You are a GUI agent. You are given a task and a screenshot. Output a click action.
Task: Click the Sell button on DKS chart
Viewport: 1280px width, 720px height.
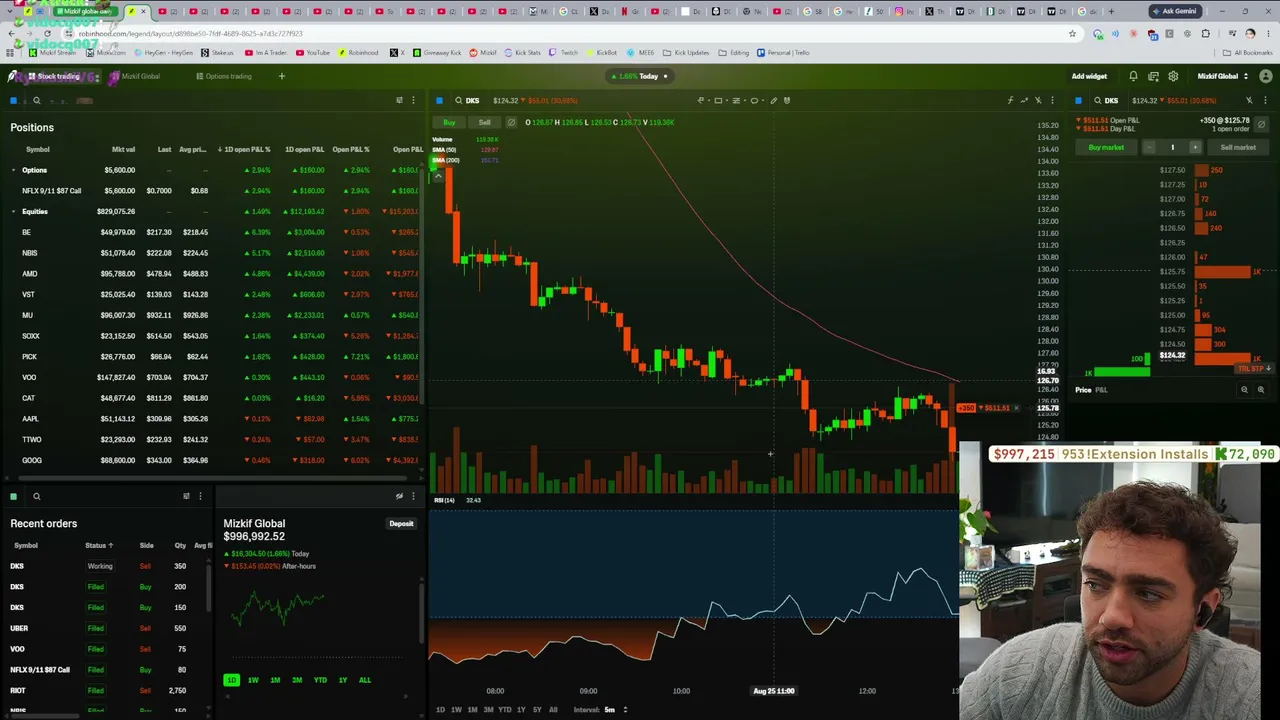pos(484,122)
